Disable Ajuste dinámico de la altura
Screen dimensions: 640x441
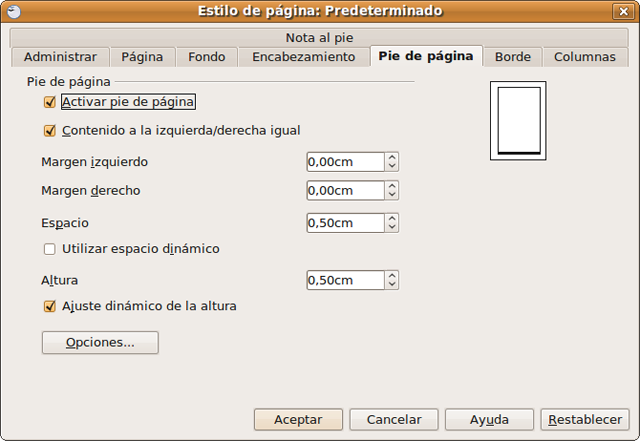(50, 307)
